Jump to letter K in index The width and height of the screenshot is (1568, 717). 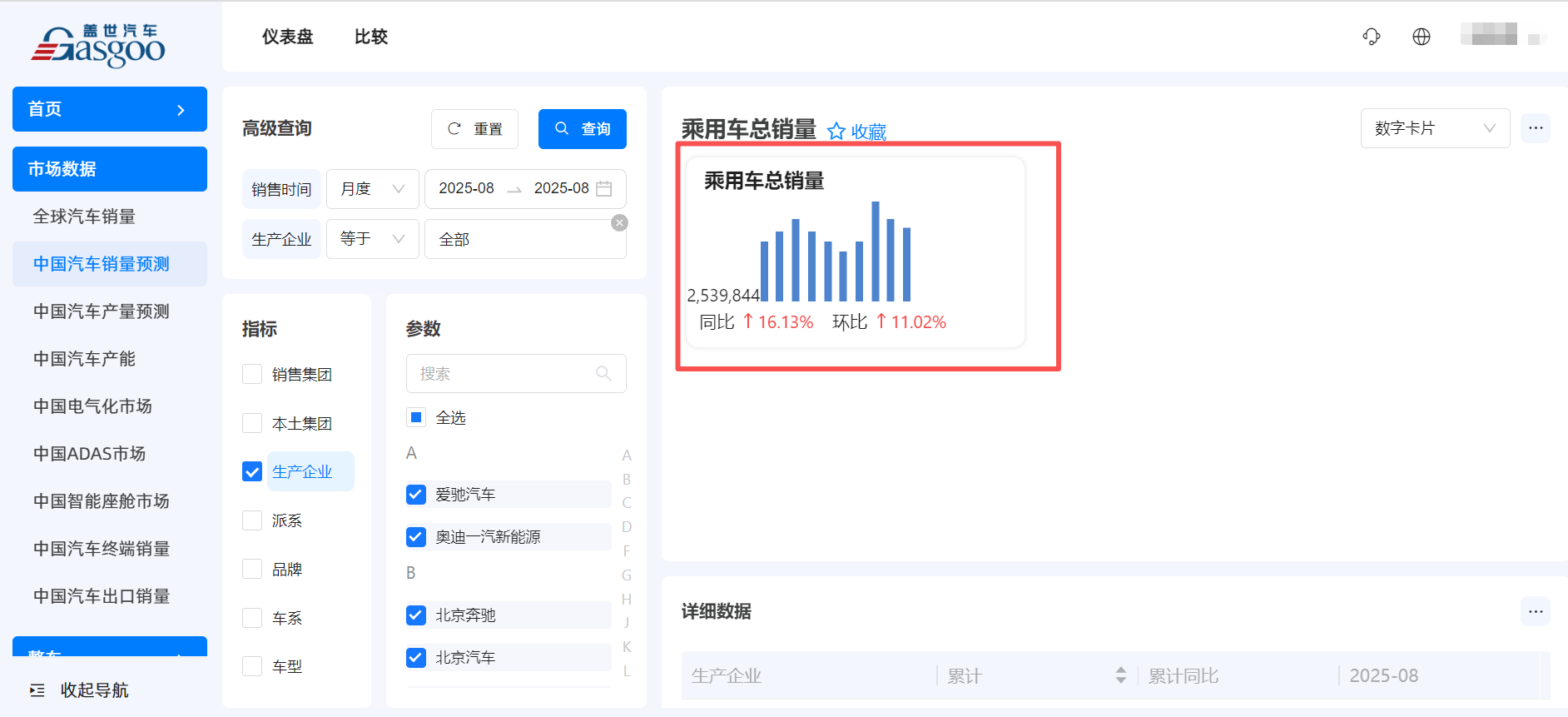(x=627, y=647)
